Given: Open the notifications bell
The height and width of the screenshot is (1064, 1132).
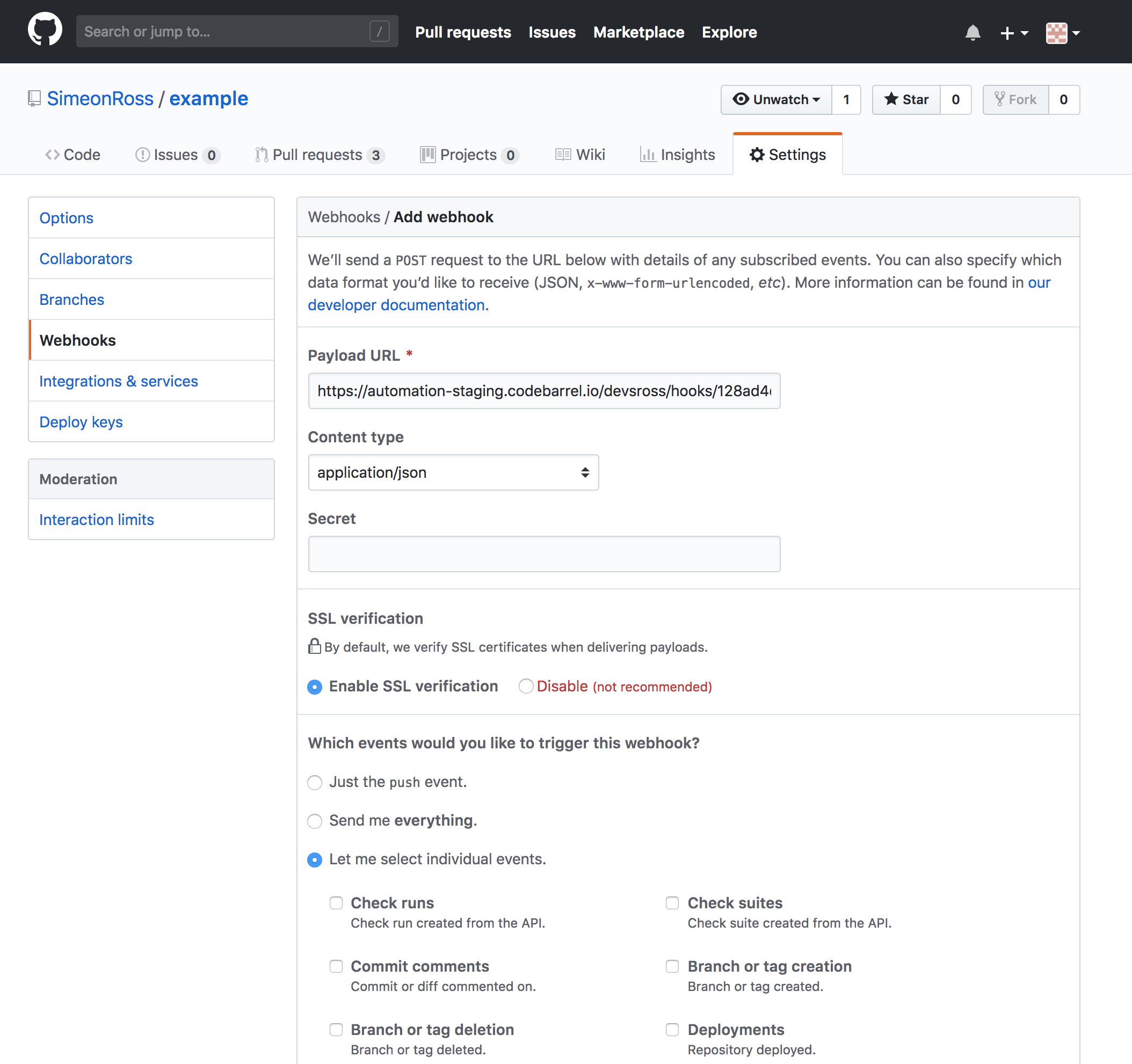Looking at the screenshot, I should click(x=973, y=32).
